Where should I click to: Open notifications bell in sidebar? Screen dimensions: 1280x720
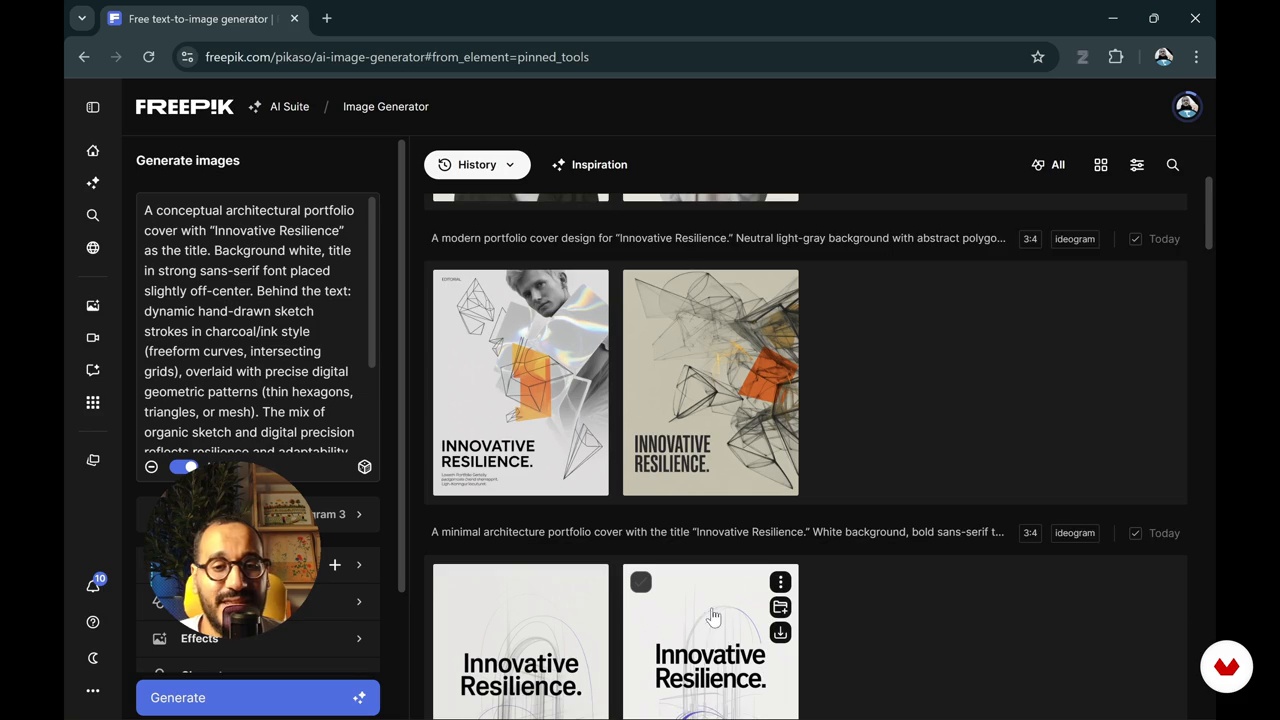(x=93, y=586)
